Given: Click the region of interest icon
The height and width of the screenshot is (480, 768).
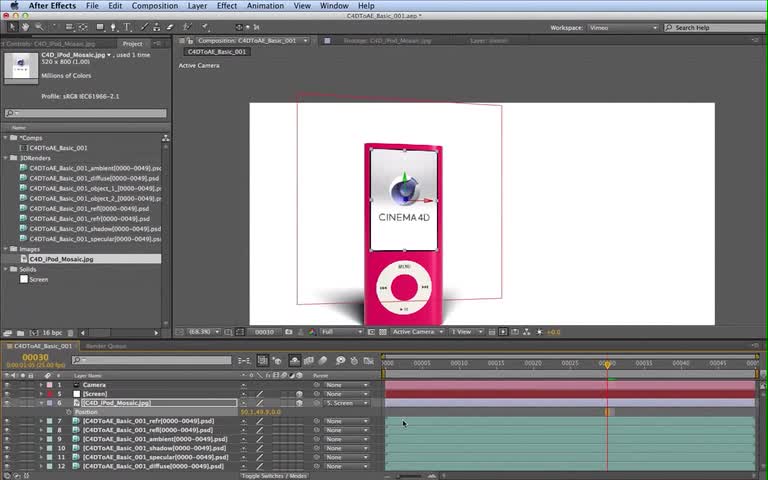Looking at the screenshot, I should (371, 332).
